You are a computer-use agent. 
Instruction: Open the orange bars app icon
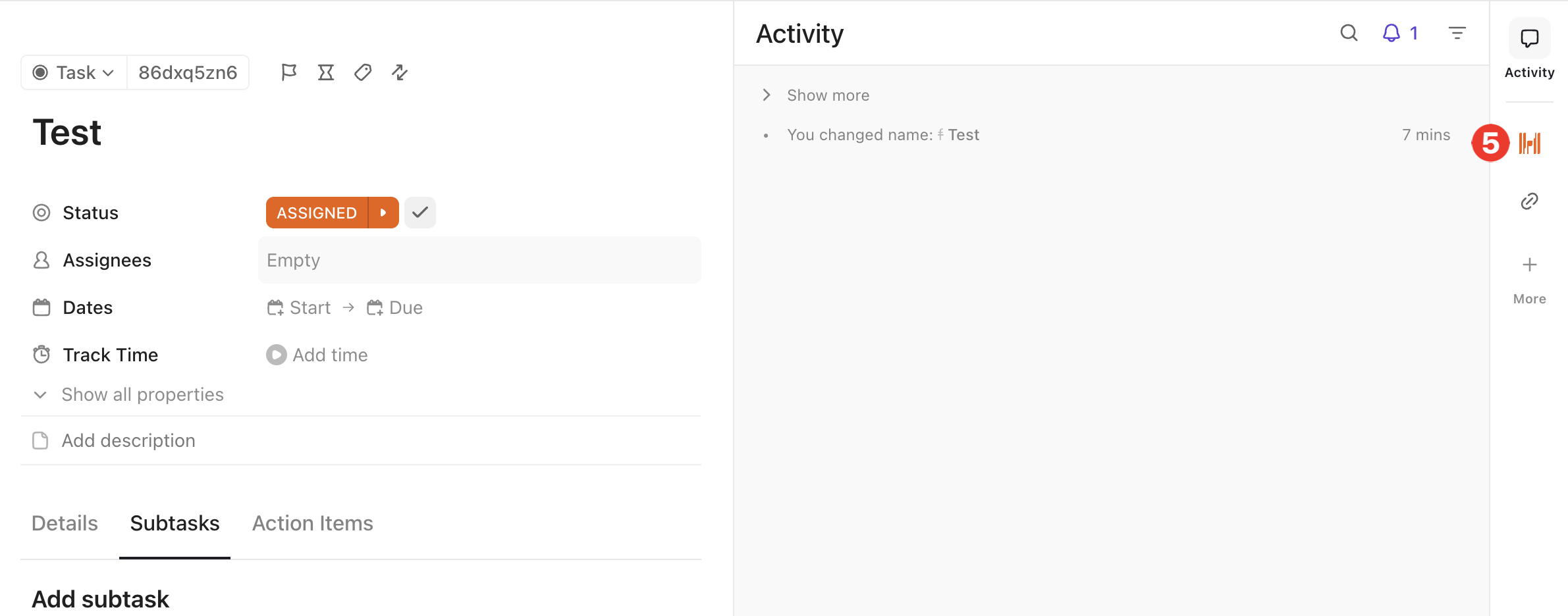[1530, 143]
